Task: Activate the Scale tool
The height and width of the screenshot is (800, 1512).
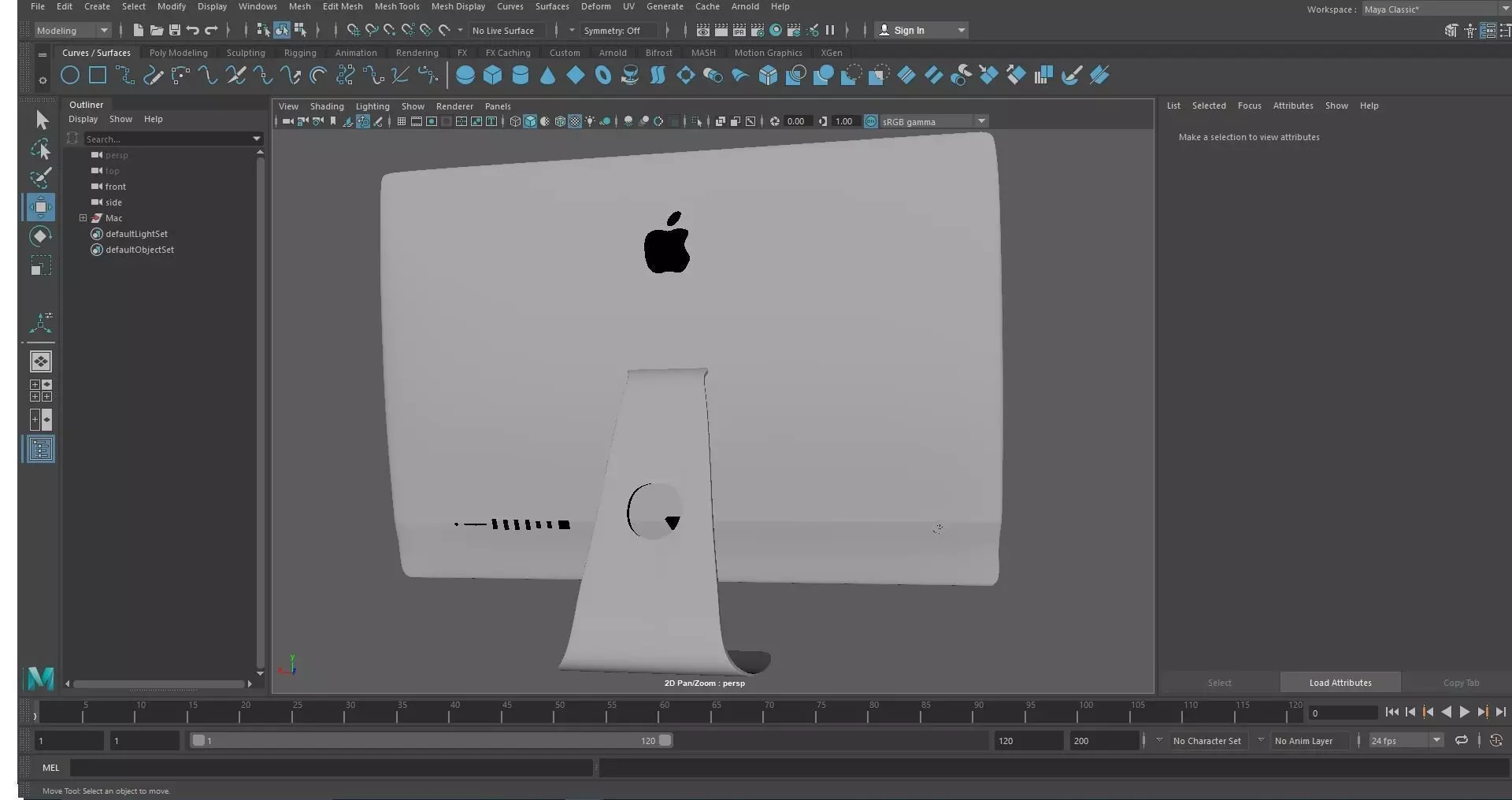Action: (x=41, y=265)
